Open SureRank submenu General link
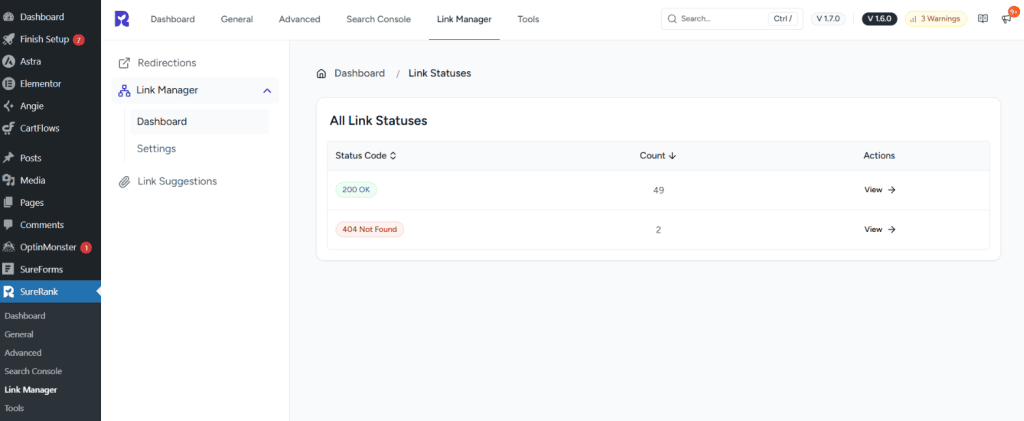This screenshot has width=1024, height=421. coord(19,334)
